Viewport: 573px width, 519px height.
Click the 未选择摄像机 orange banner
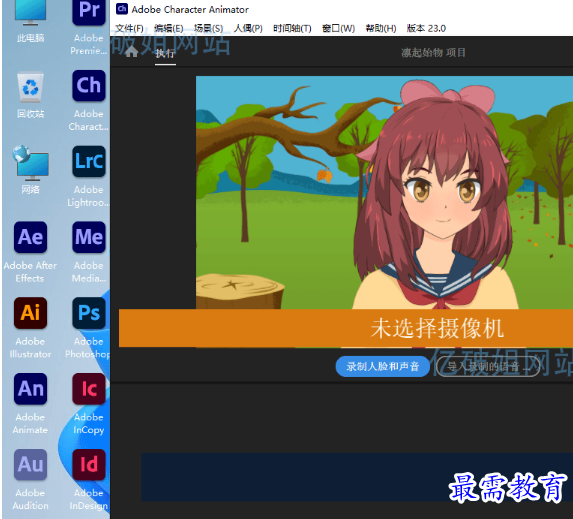[346, 328]
